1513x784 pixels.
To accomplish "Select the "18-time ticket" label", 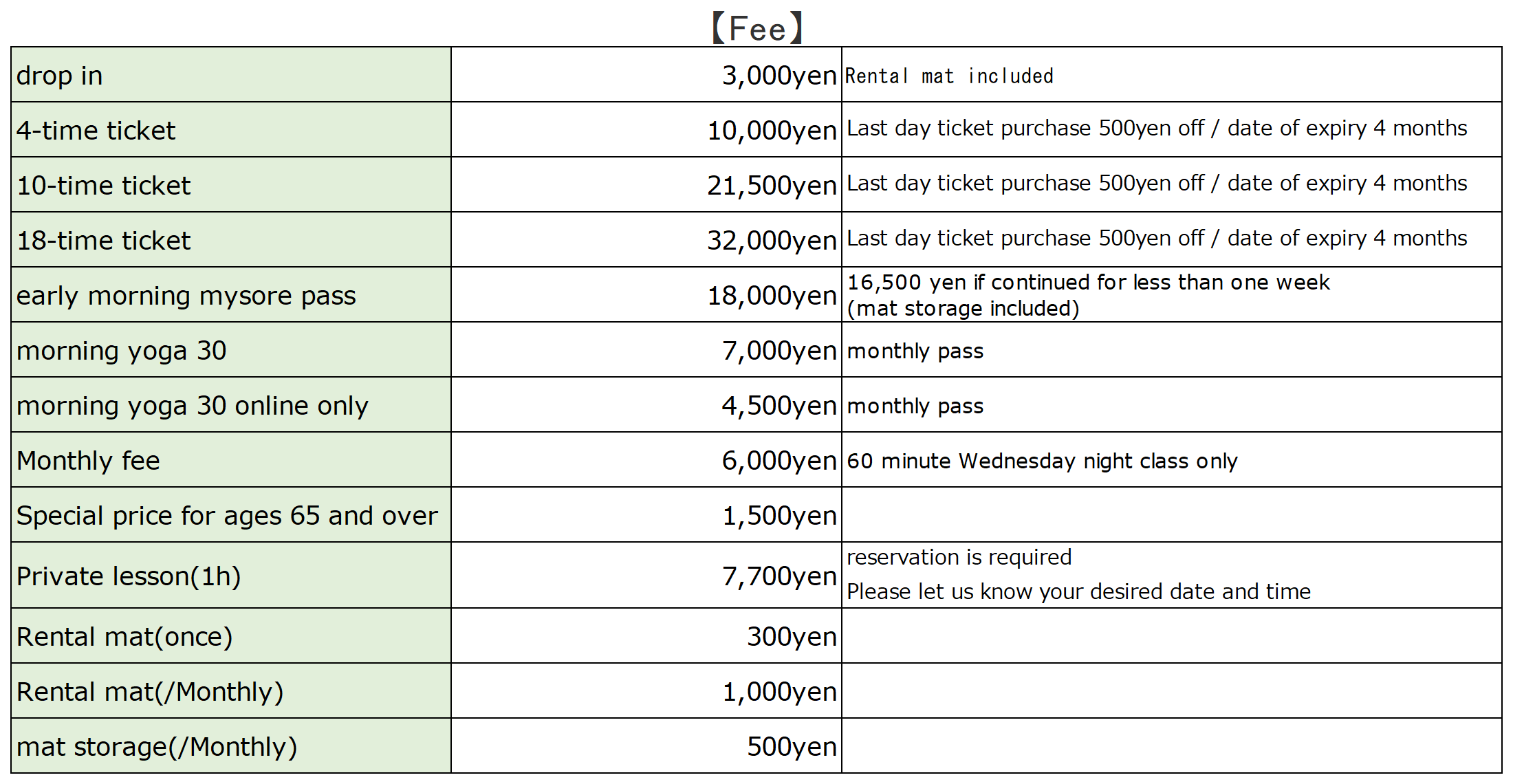I will coord(104,241).
